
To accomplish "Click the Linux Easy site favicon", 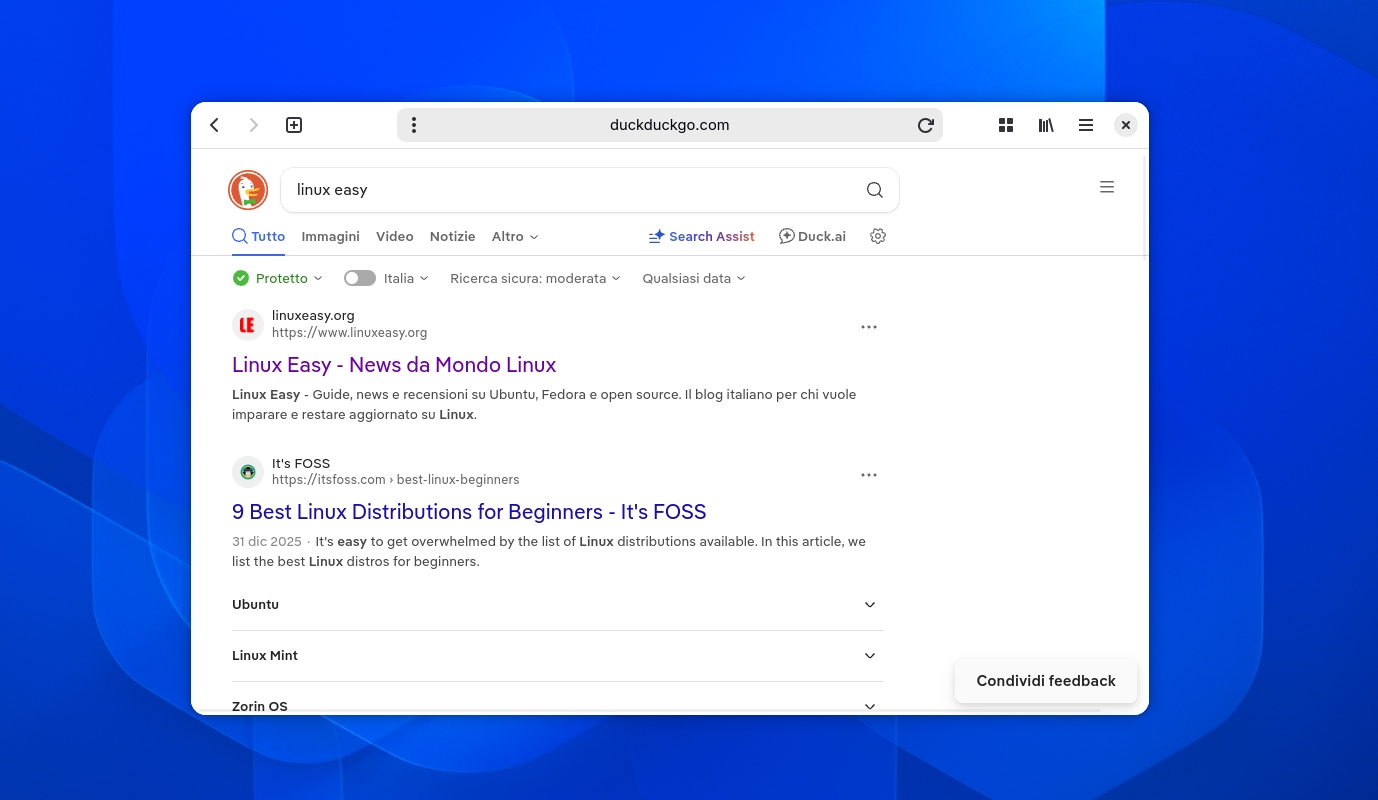I will [x=248, y=325].
